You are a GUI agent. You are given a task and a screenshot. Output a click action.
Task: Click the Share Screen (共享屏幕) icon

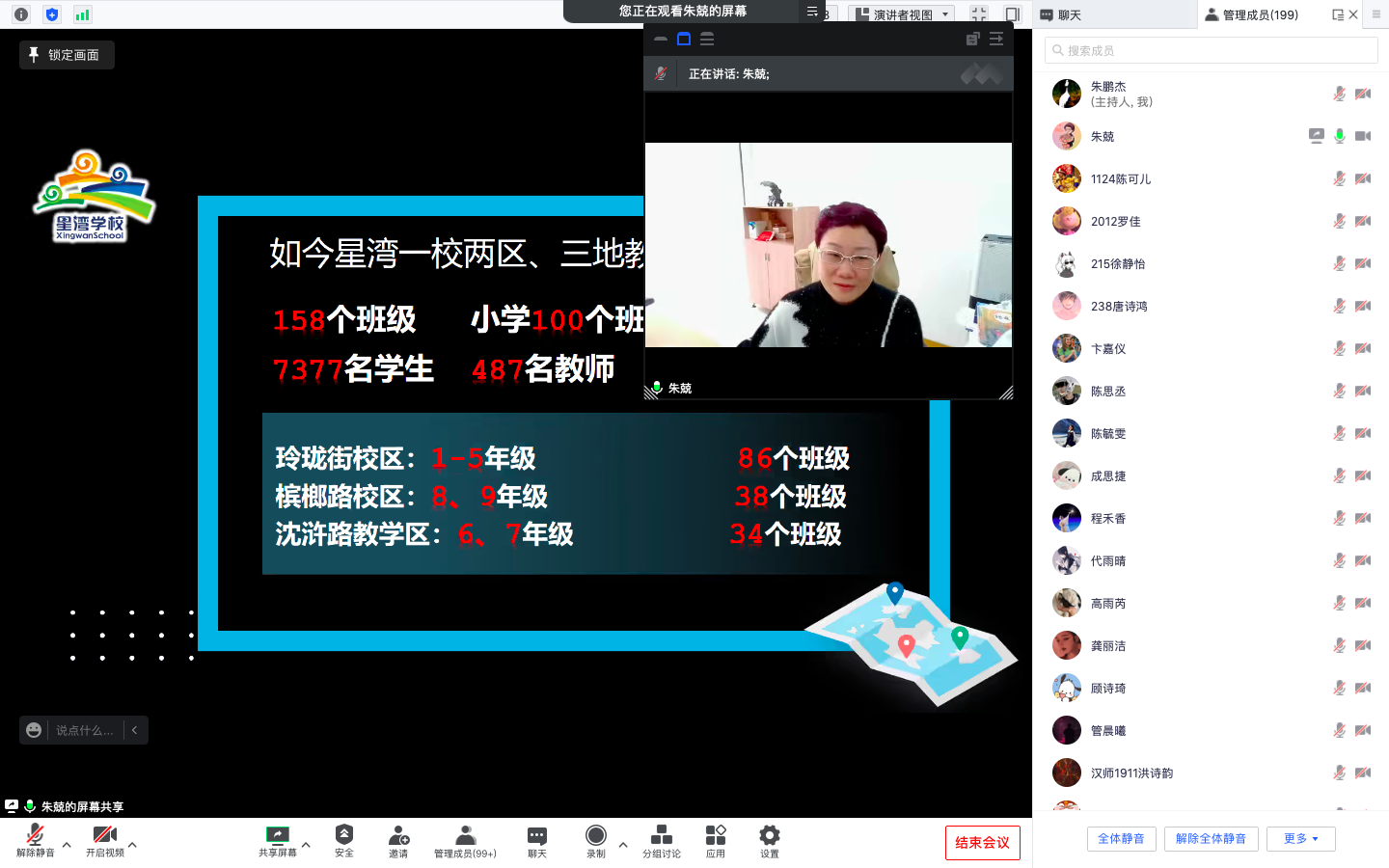tap(278, 836)
